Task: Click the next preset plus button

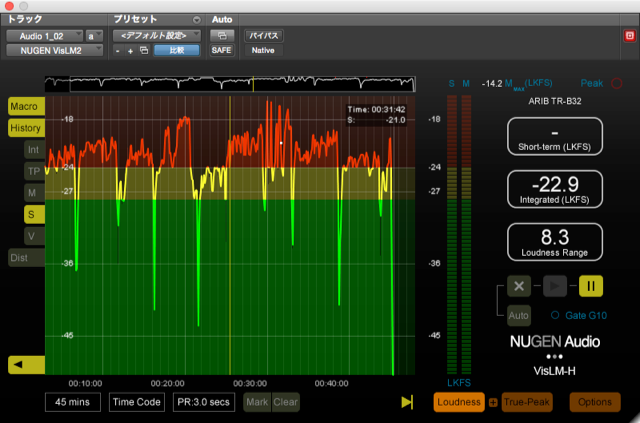Action: 131,51
